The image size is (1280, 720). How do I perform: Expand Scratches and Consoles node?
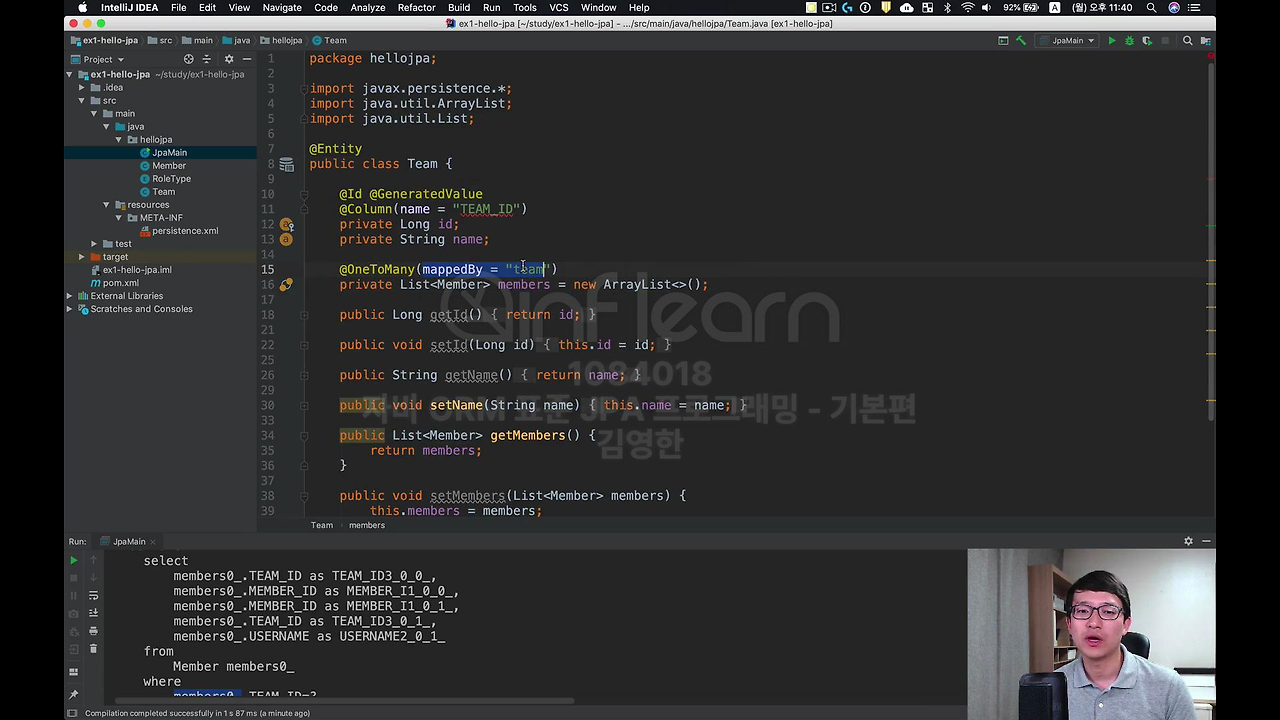click(x=70, y=309)
